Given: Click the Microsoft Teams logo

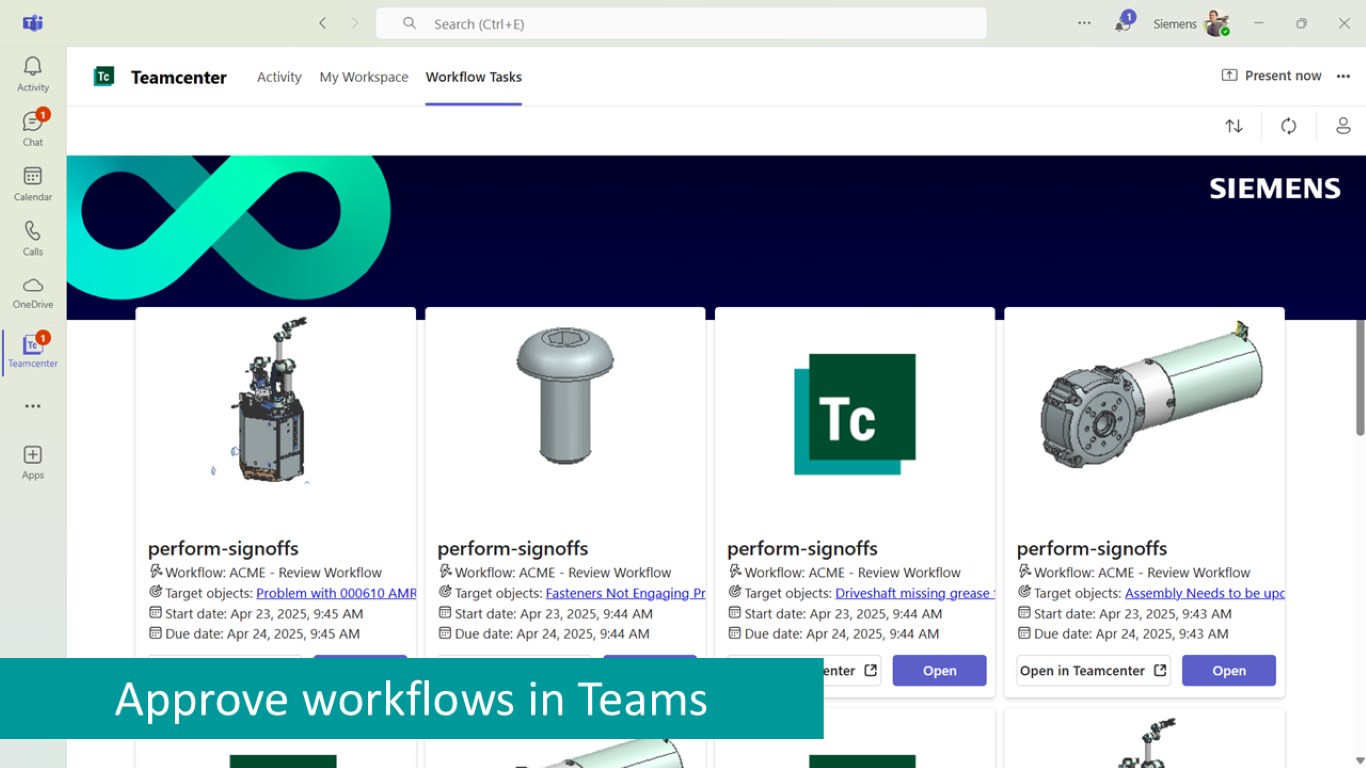Looking at the screenshot, I should pyautogui.click(x=33, y=23).
